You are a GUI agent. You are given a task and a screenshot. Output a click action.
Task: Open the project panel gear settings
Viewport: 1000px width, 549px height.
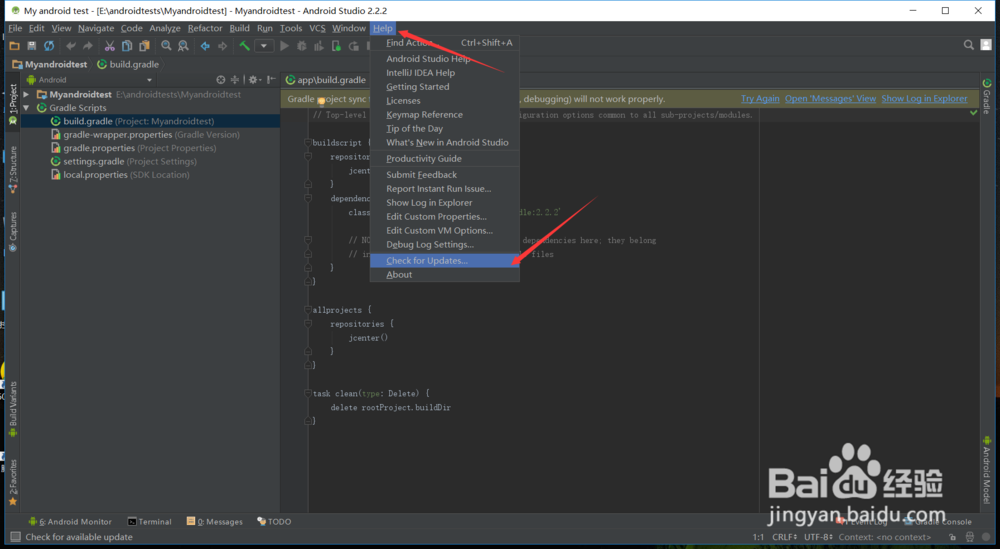click(254, 80)
